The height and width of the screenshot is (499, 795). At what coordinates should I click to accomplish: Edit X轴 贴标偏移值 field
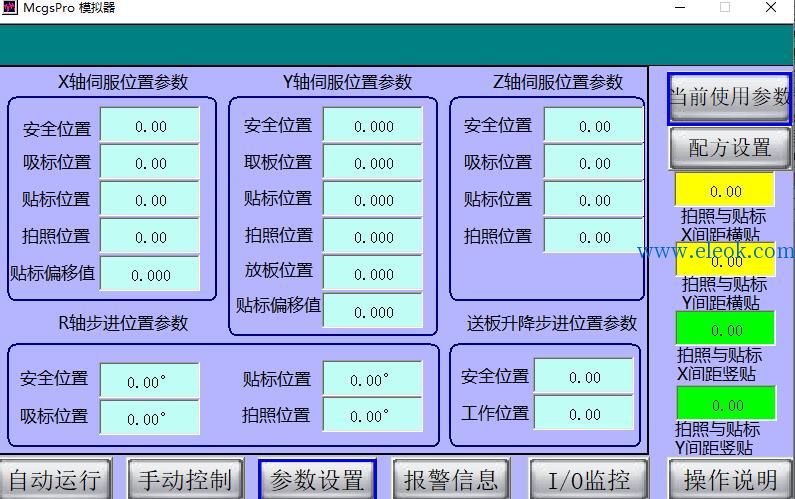point(150,274)
